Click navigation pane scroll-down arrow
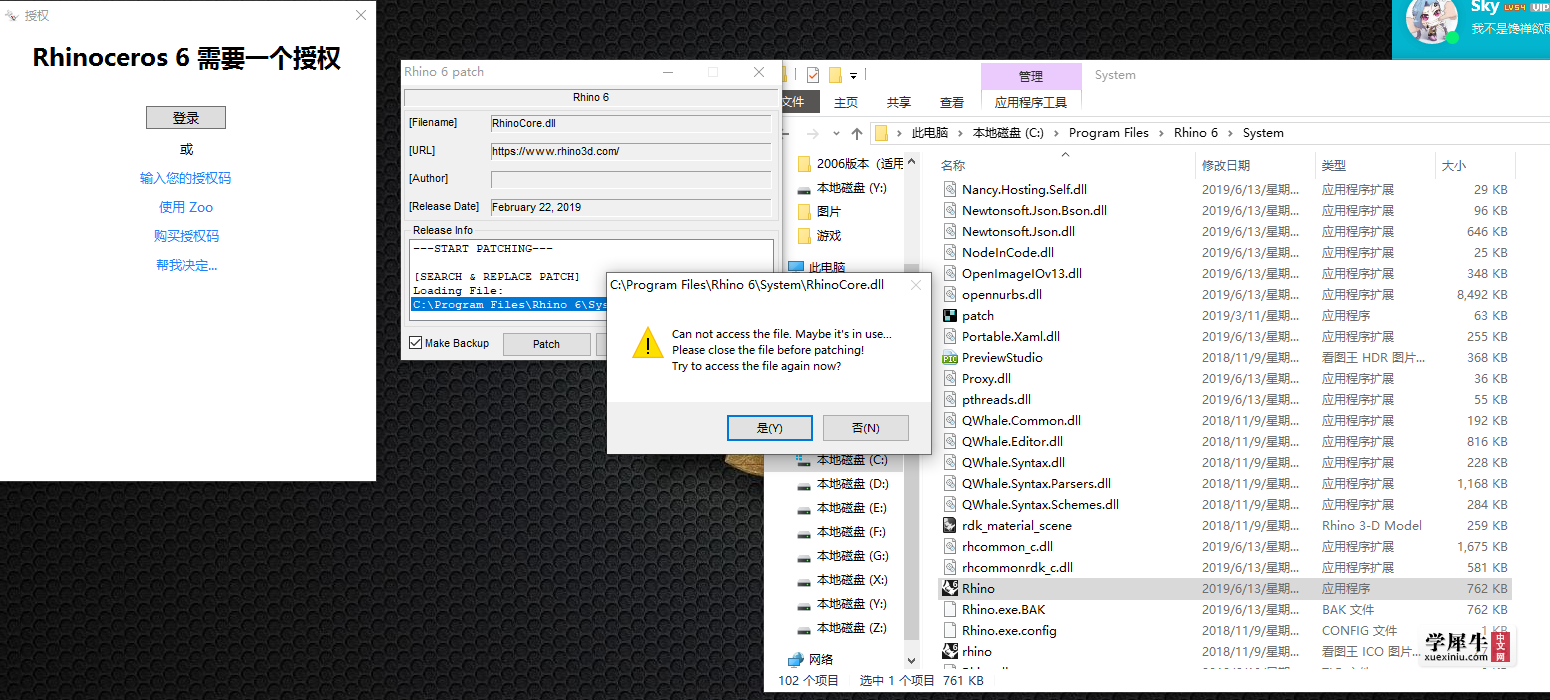1550x700 pixels. (911, 660)
